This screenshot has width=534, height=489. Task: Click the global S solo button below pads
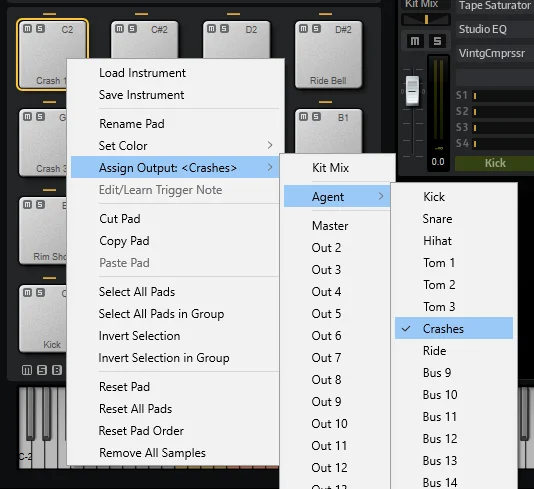[42, 370]
